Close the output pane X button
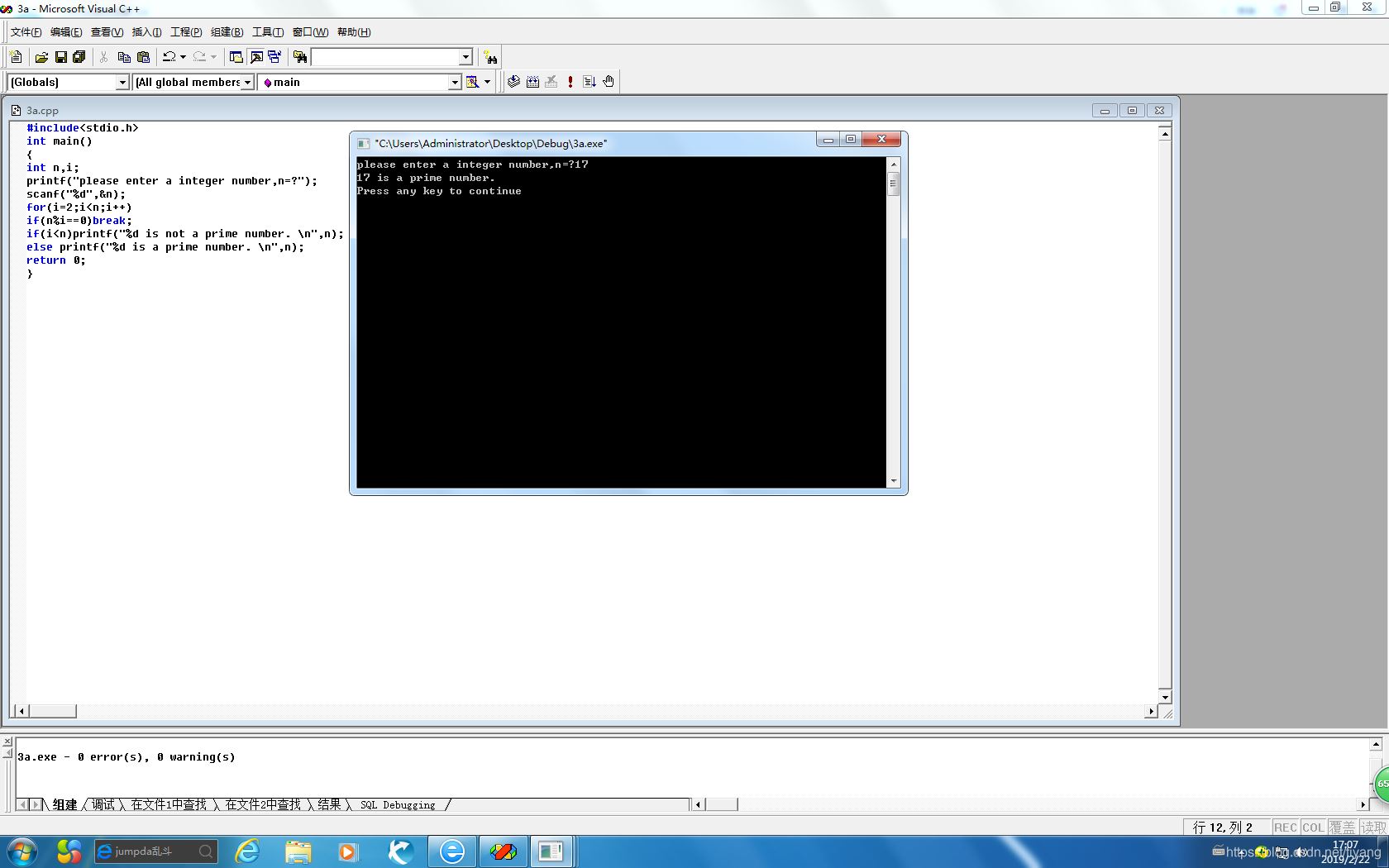The height and width of the screenshot is (868, 1389). pyautogui.click(x=7, y=742)
